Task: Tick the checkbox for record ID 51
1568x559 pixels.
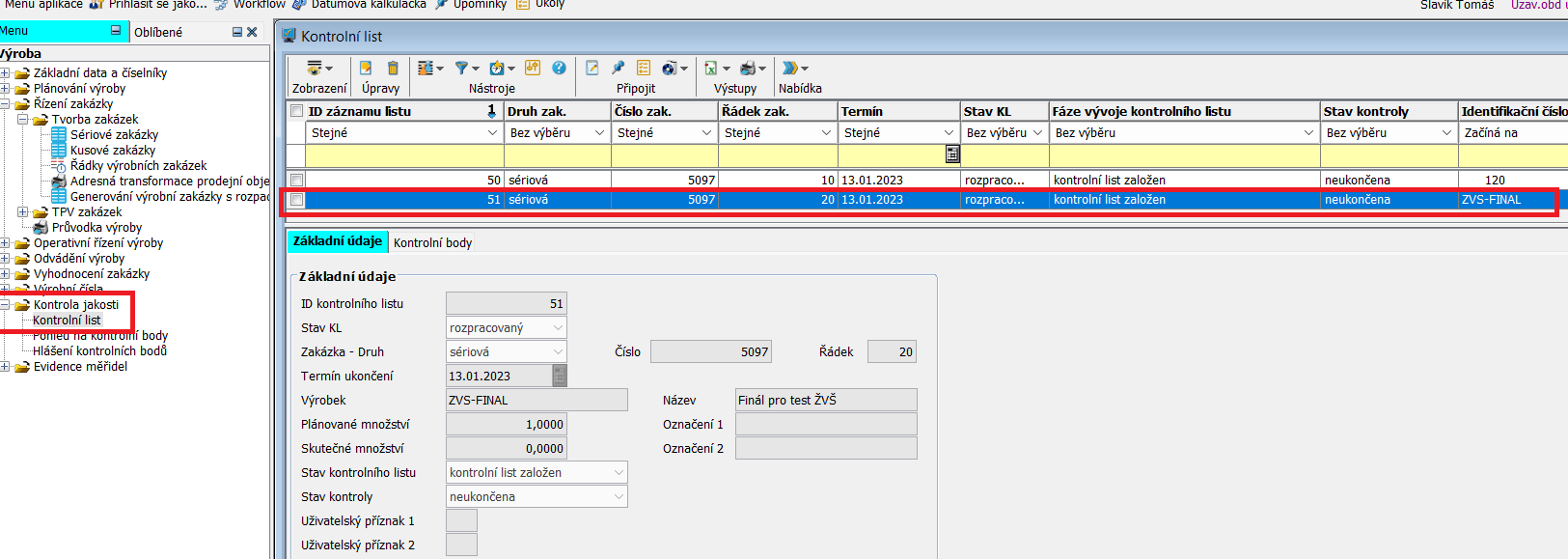Action: click(x=297, y=200)
